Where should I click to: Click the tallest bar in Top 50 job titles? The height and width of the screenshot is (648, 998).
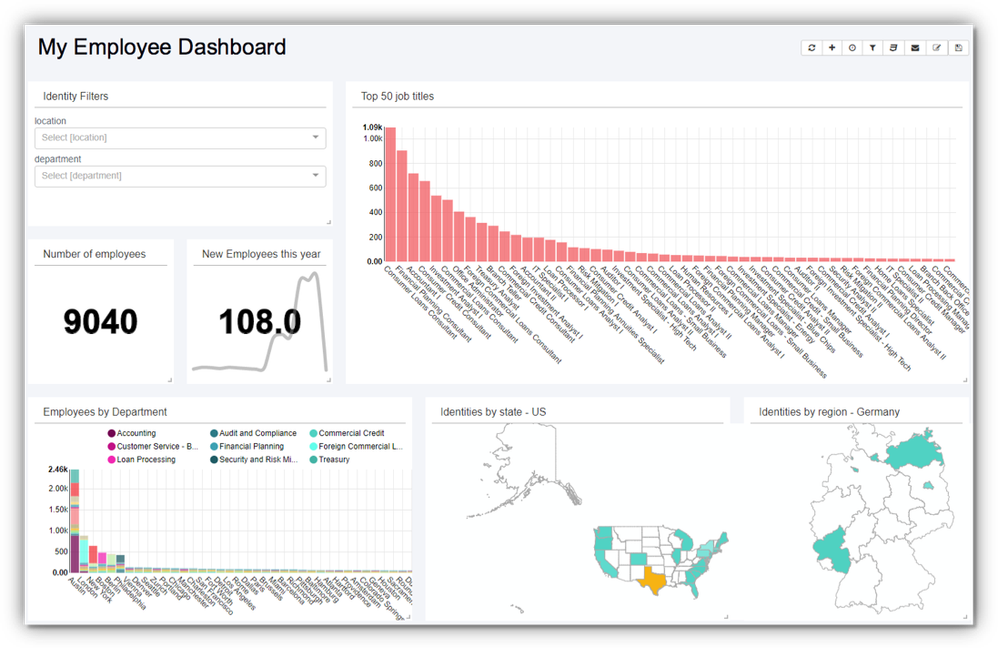[391, 194]
